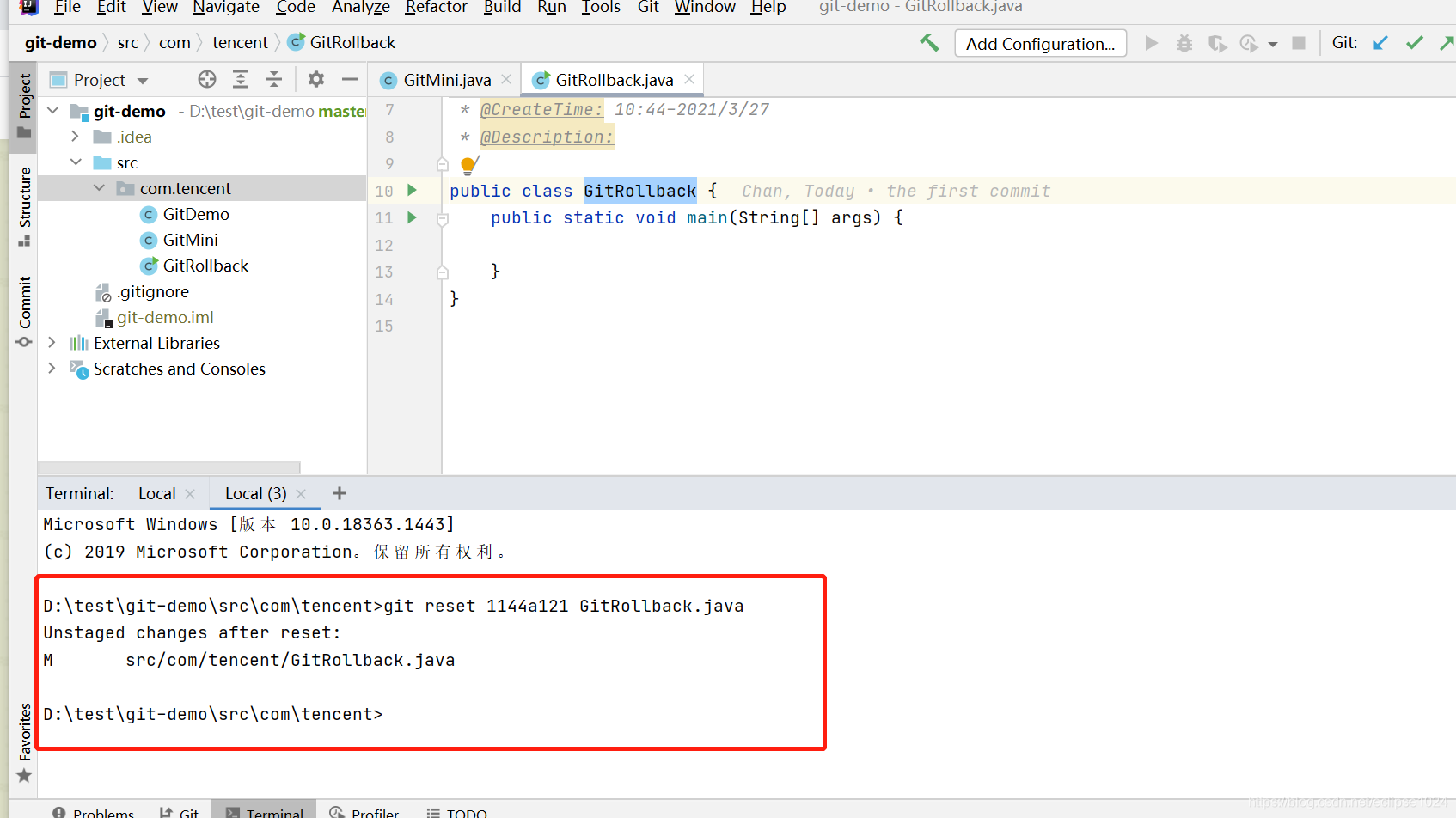This screenshot has height=818, width=1456.
Task: Collapse the git-demo root node
Action: click(x=53, y=111)
